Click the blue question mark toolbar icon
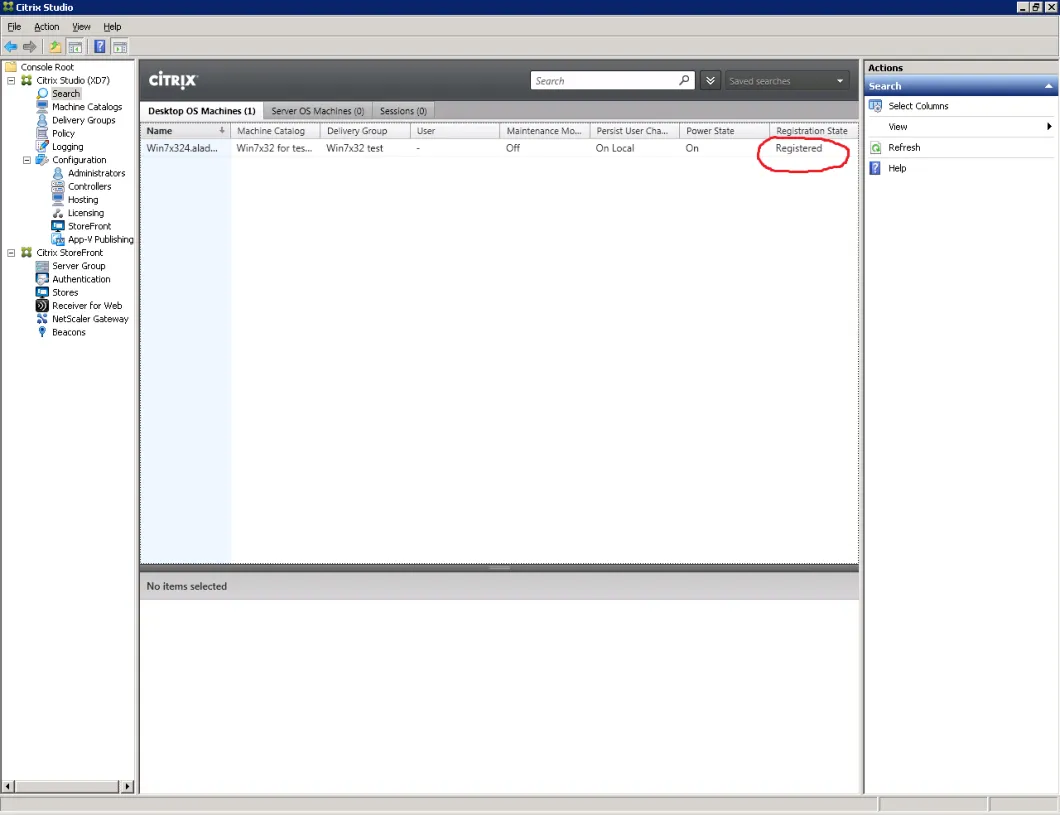Screen dimensions: 1060x815 tap(99, 47)
